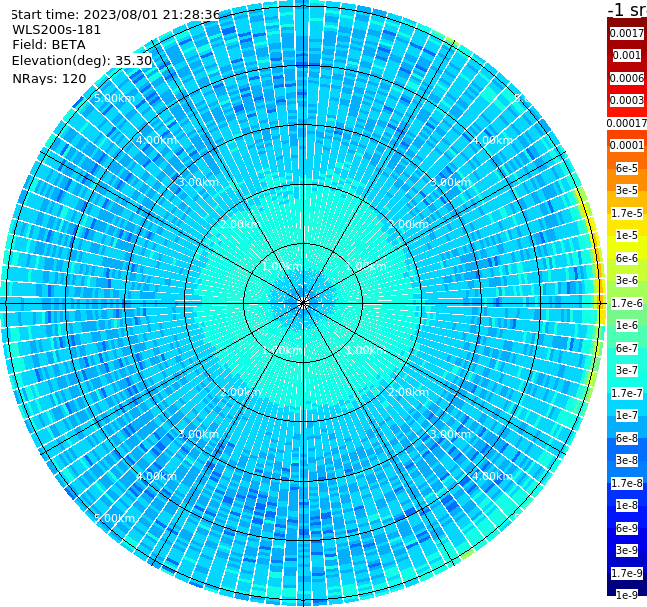
Task: Select the northeast 3.00km ring label
Action: [451, 182]
